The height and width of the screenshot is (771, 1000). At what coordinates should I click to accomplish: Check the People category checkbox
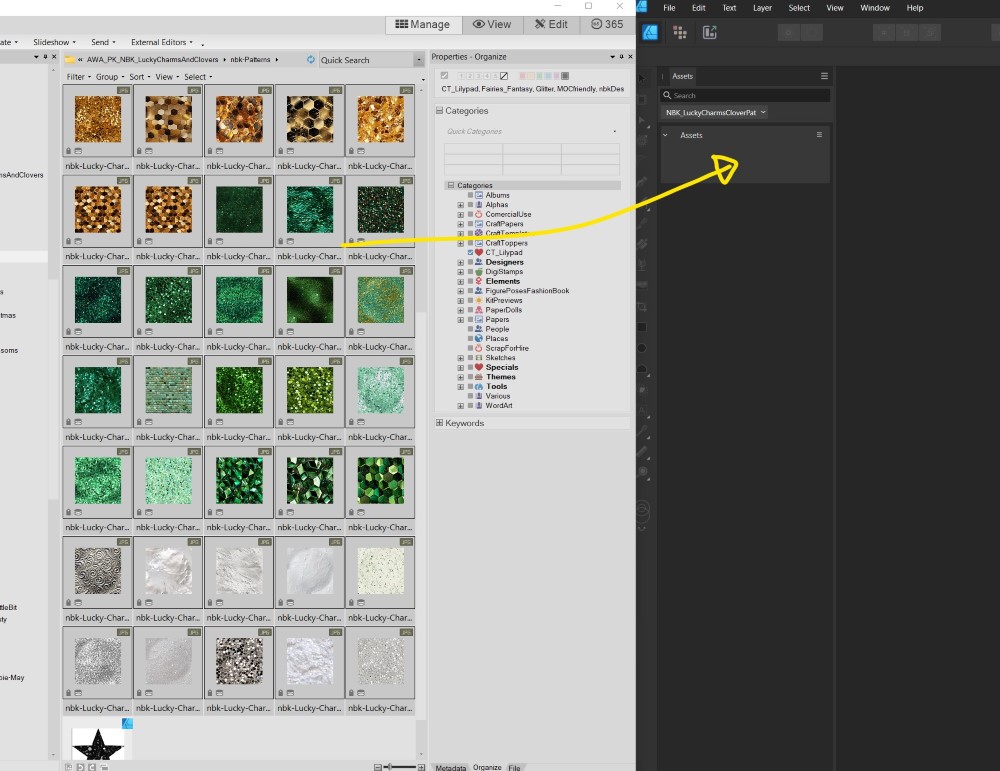tap(471, 329)
